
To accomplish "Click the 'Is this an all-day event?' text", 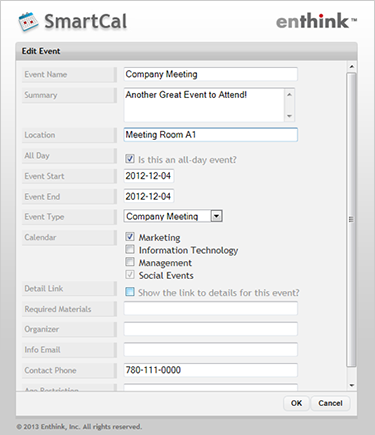I will 187,160.
